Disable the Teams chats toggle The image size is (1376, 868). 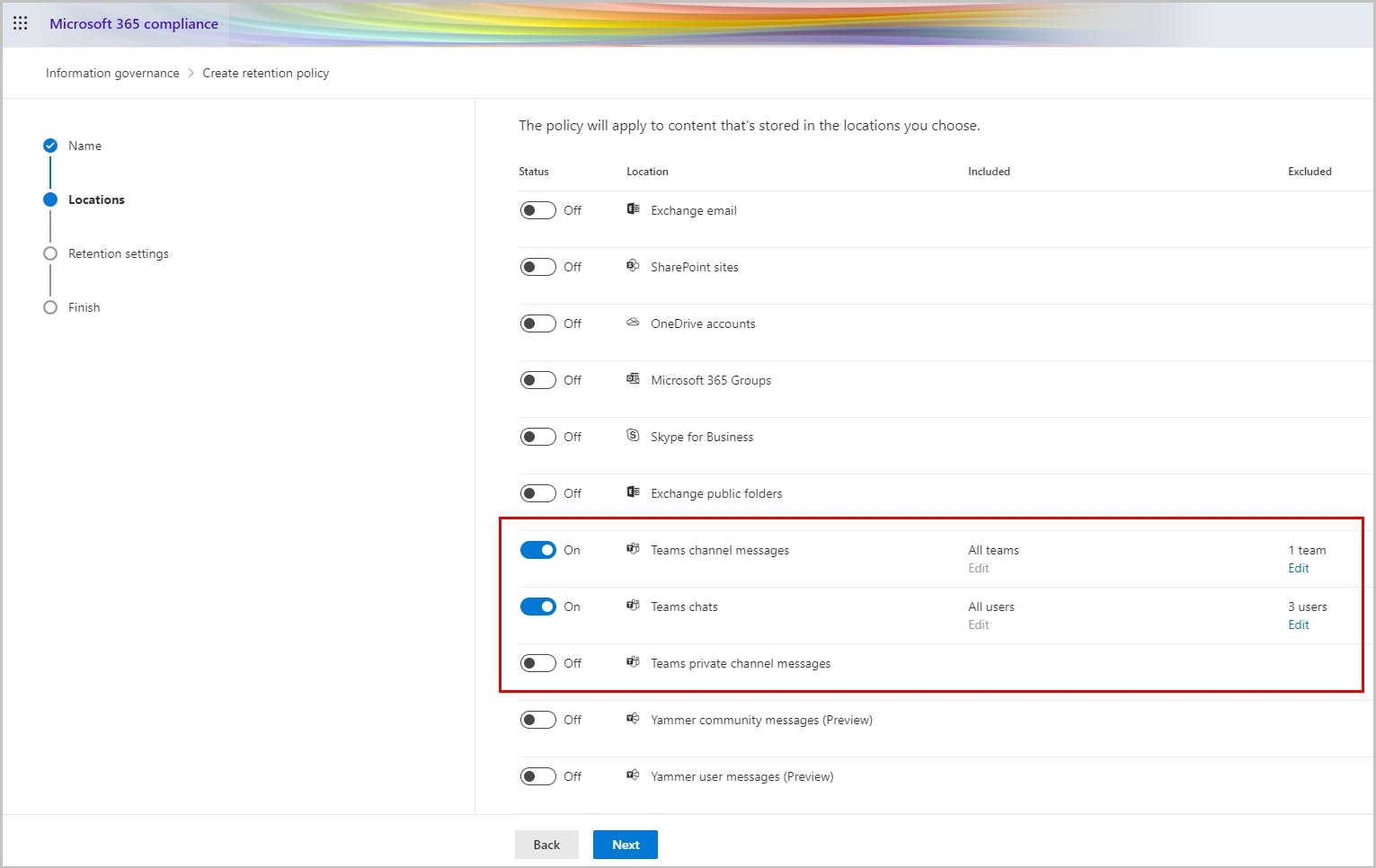pos(537,607)
